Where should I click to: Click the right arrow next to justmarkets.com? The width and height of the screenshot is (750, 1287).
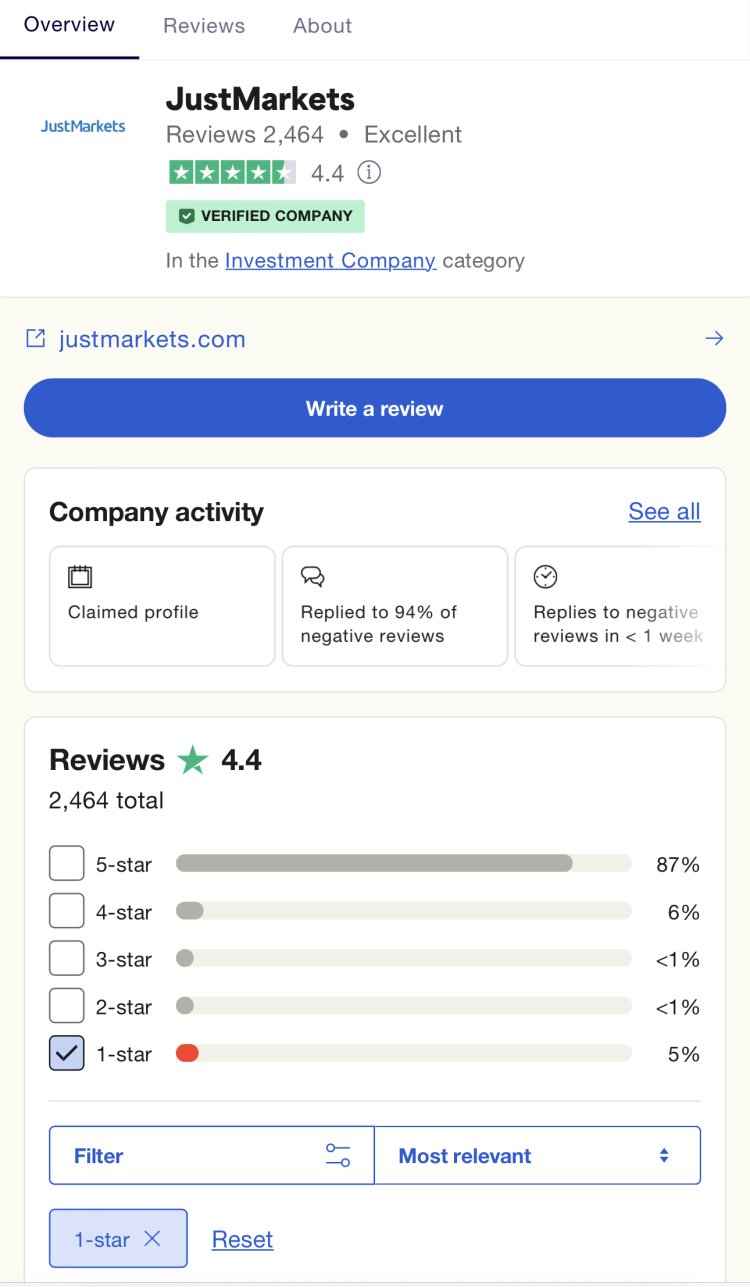714,338
